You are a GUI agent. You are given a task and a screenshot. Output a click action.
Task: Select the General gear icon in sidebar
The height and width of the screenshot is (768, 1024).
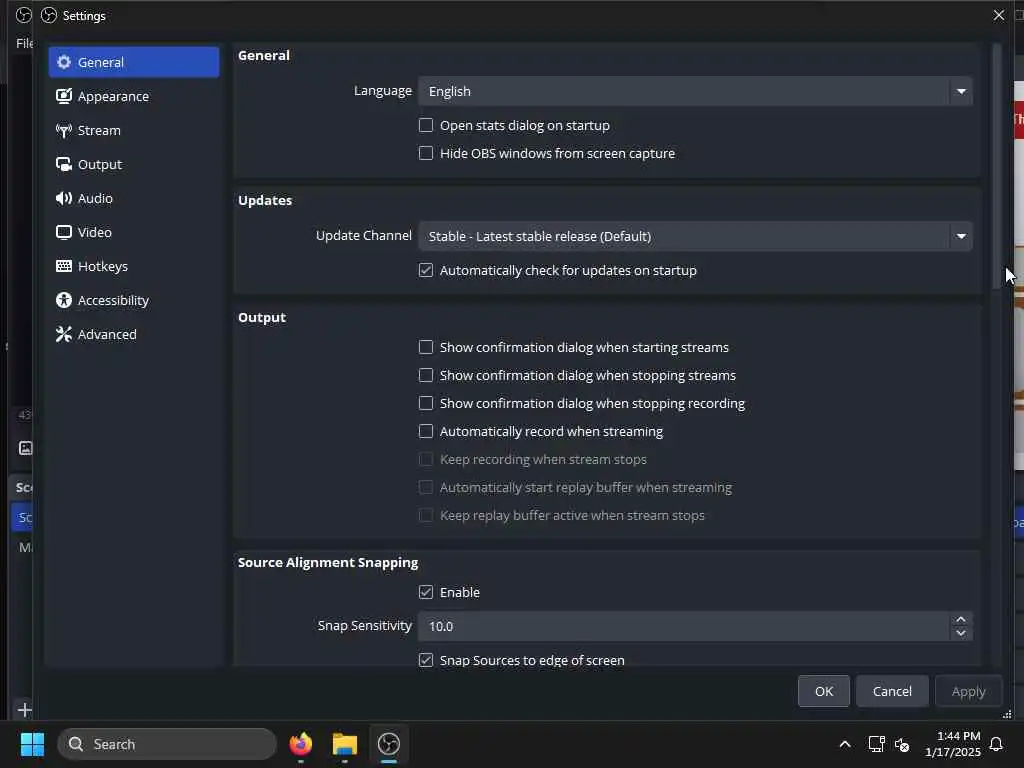[x=63, y=62]
